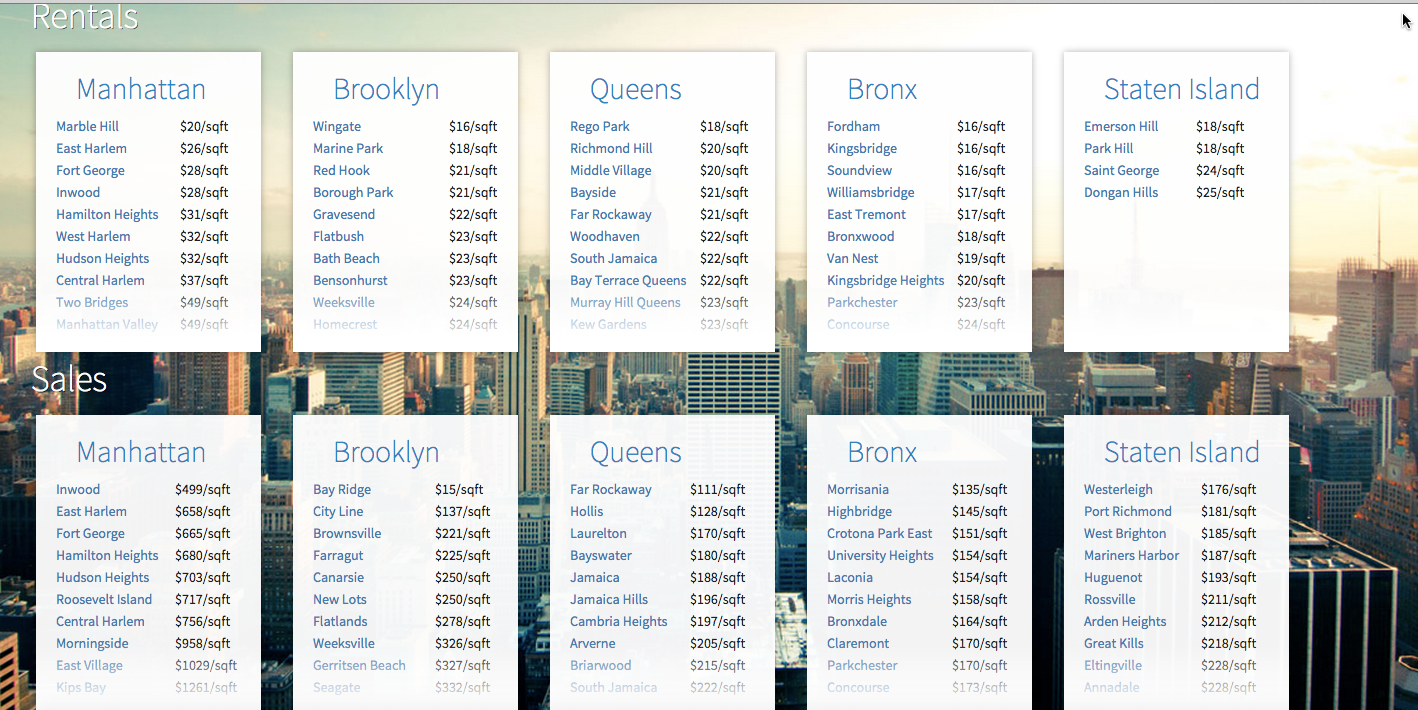1418x710 pixels.
Task: Click the Claremont link
Action: [858, 643]
